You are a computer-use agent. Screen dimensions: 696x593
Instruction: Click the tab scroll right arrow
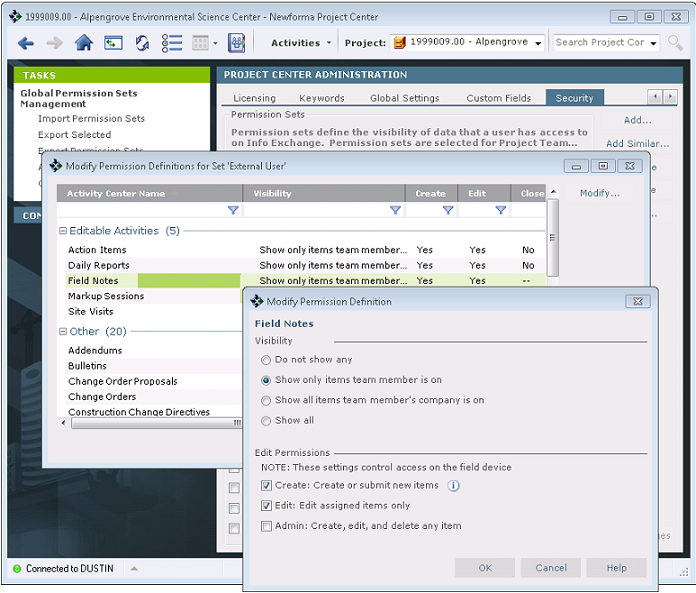point(670,96)
